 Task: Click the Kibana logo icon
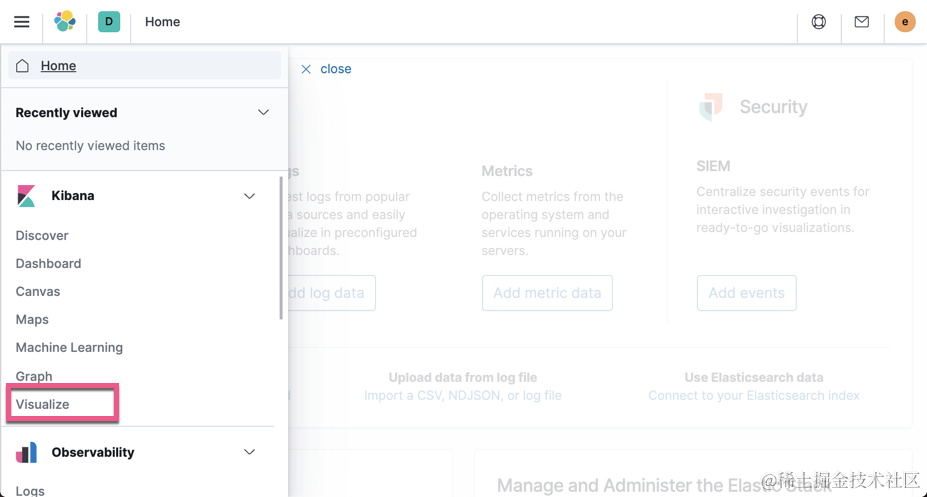pyautogui.click(x=26, y=196)
